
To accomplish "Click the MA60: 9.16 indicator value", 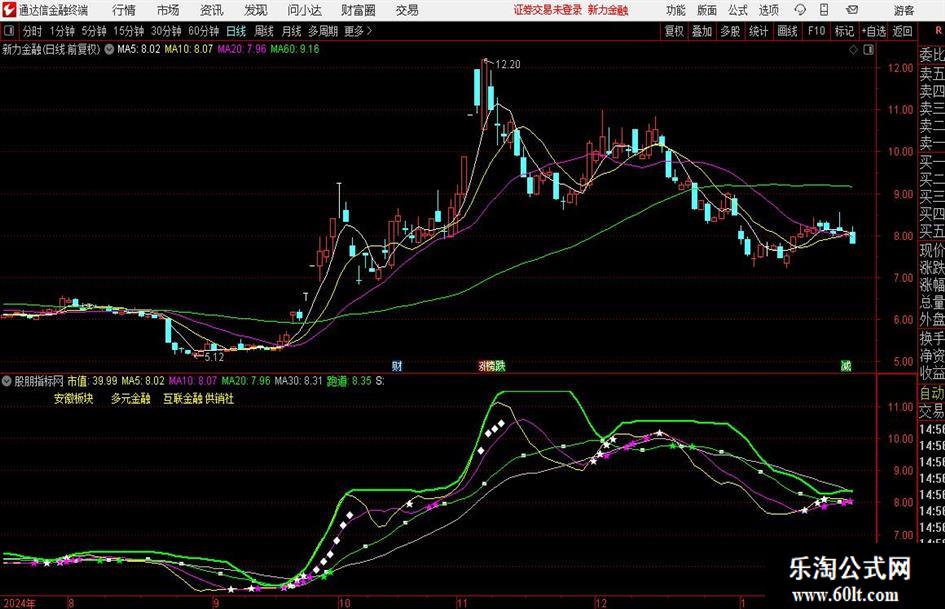I will [295, 49].
